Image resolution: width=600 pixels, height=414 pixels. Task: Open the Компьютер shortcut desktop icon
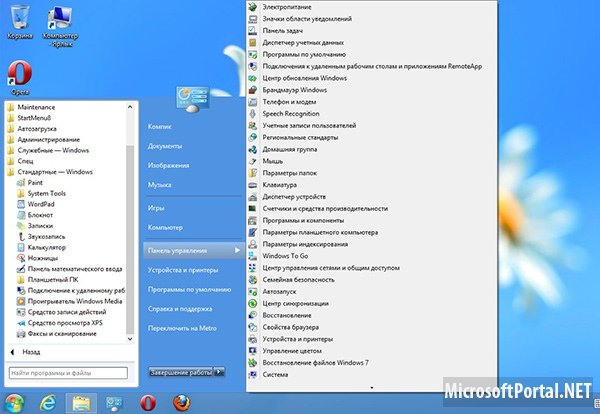(x=60, y=25)
